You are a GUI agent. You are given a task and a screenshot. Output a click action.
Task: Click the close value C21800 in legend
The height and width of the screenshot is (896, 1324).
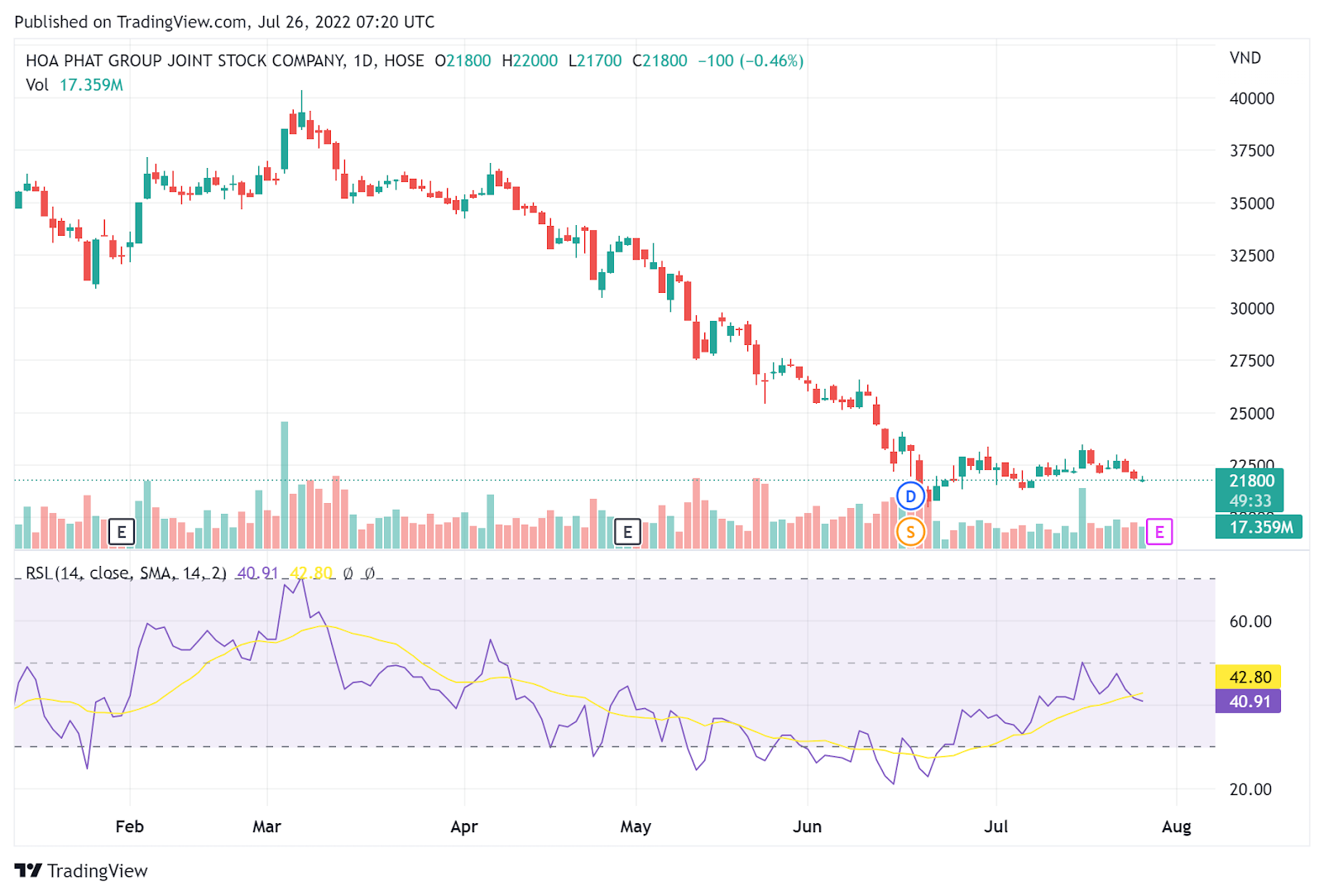click(660, 60)
